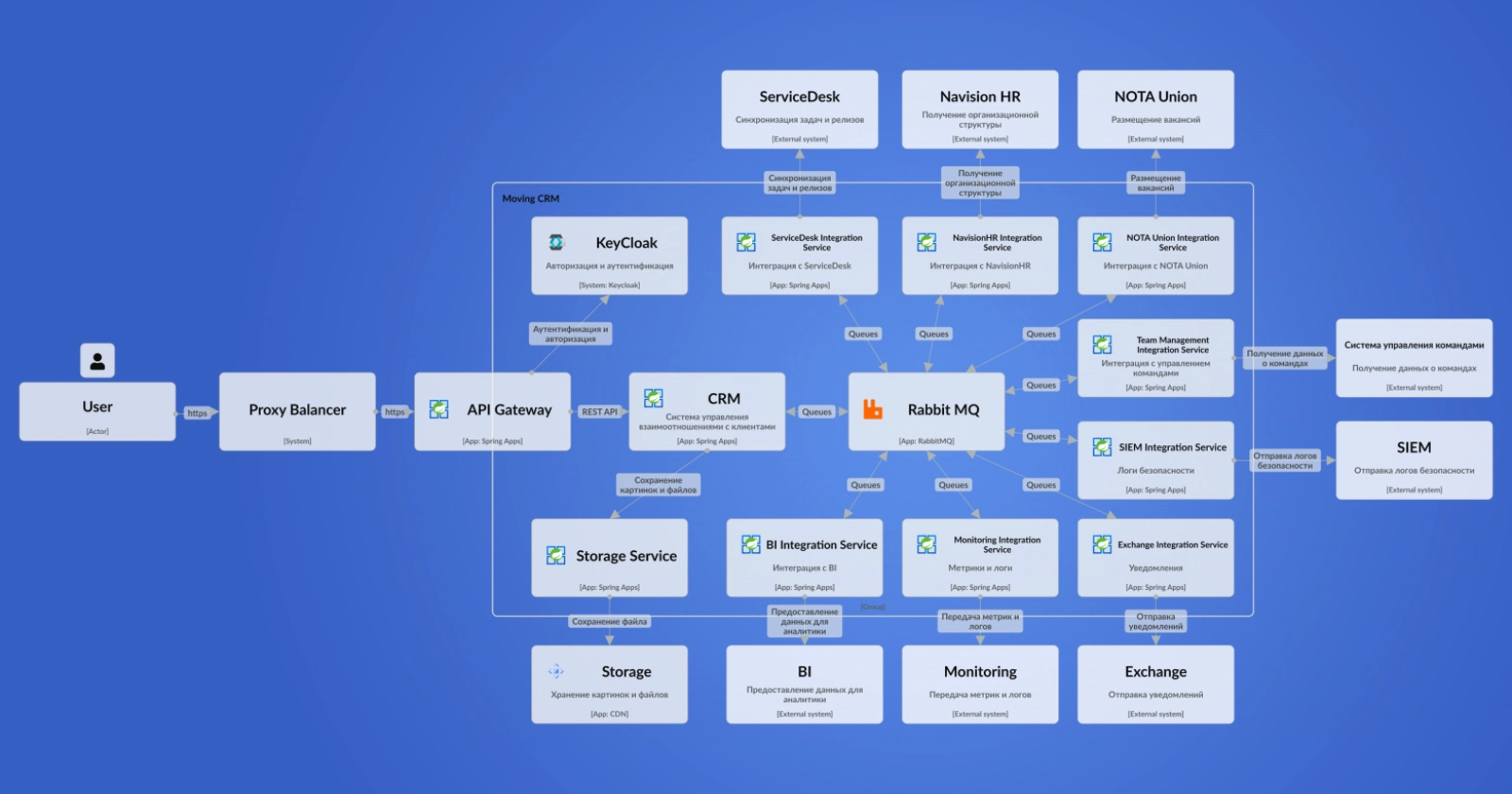Click the Аутентификация и авторизация edge label
Viewport: 1512px width, 794px height.
[571, 334]
